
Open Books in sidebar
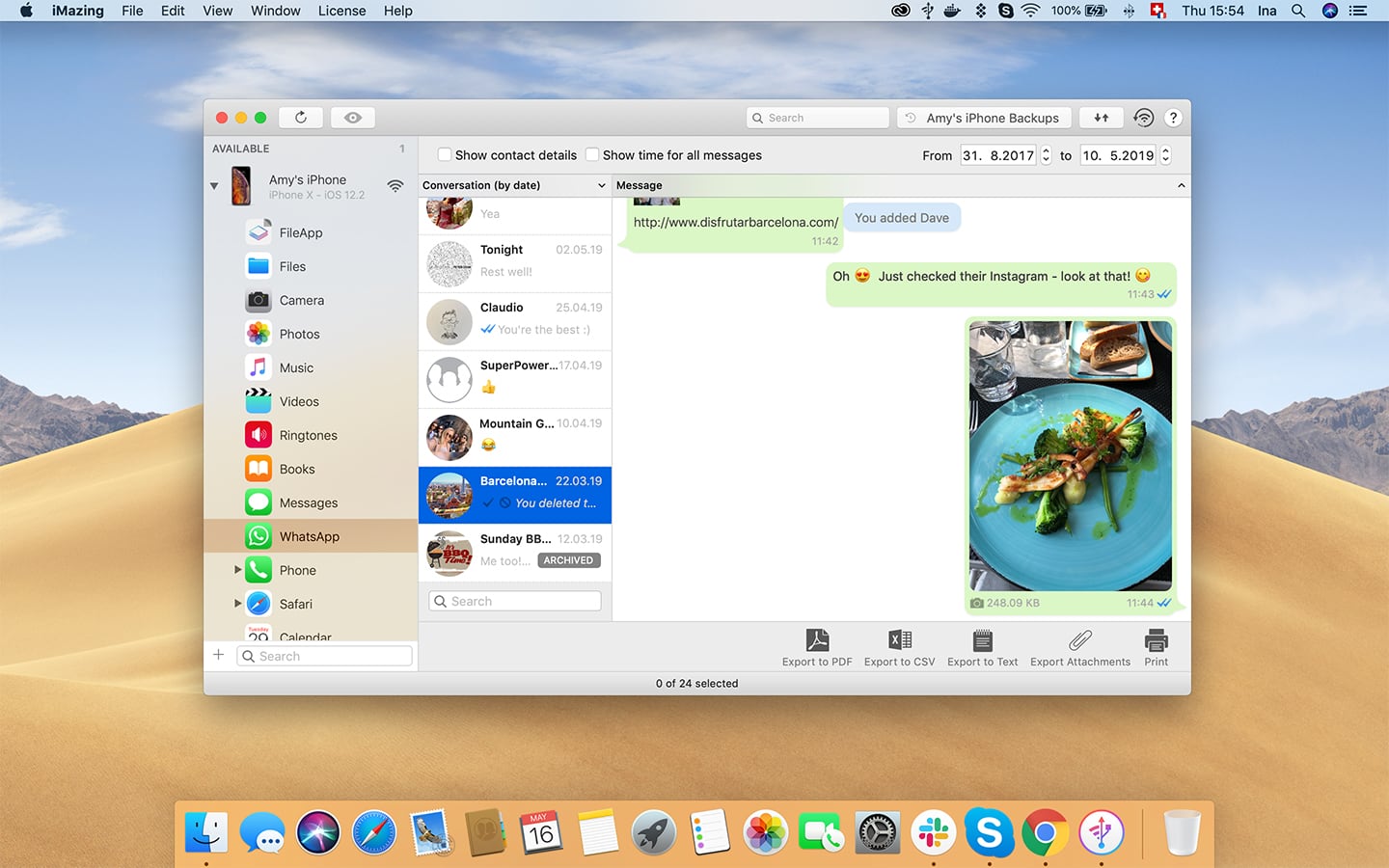[x=311, y=469]
